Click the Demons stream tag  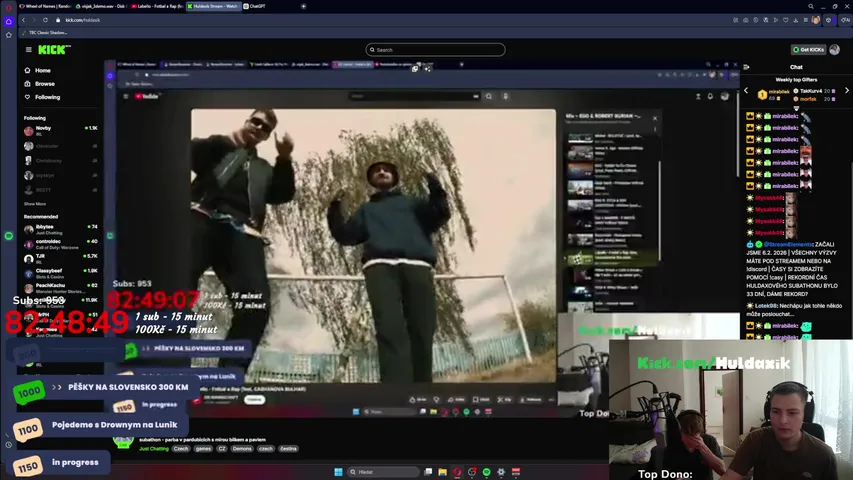(x=242, y=449)
